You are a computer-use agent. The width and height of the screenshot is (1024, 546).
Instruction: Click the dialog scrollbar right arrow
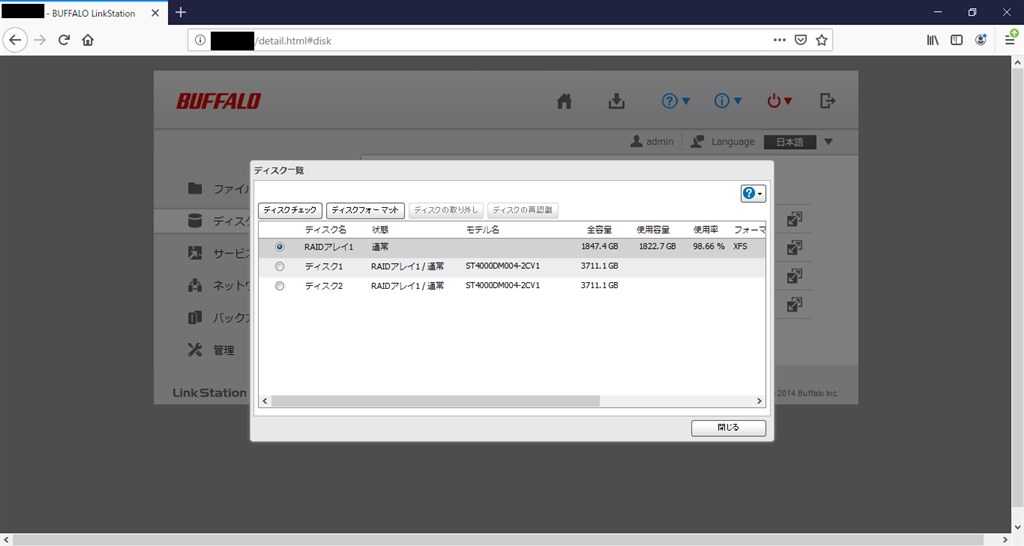coord(759,401)
